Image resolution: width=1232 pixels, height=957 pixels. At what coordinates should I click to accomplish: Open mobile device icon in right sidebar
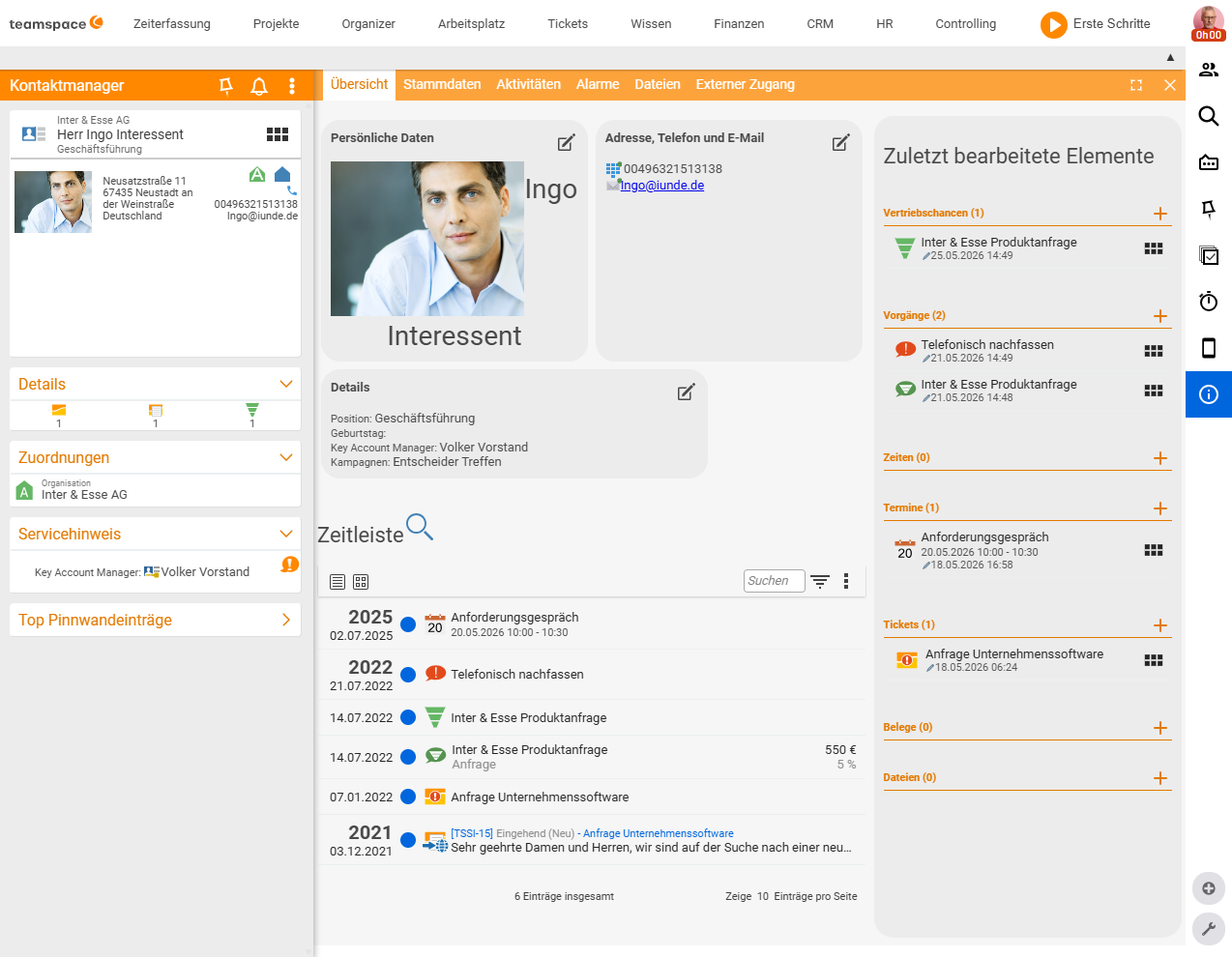point(1209,348)
